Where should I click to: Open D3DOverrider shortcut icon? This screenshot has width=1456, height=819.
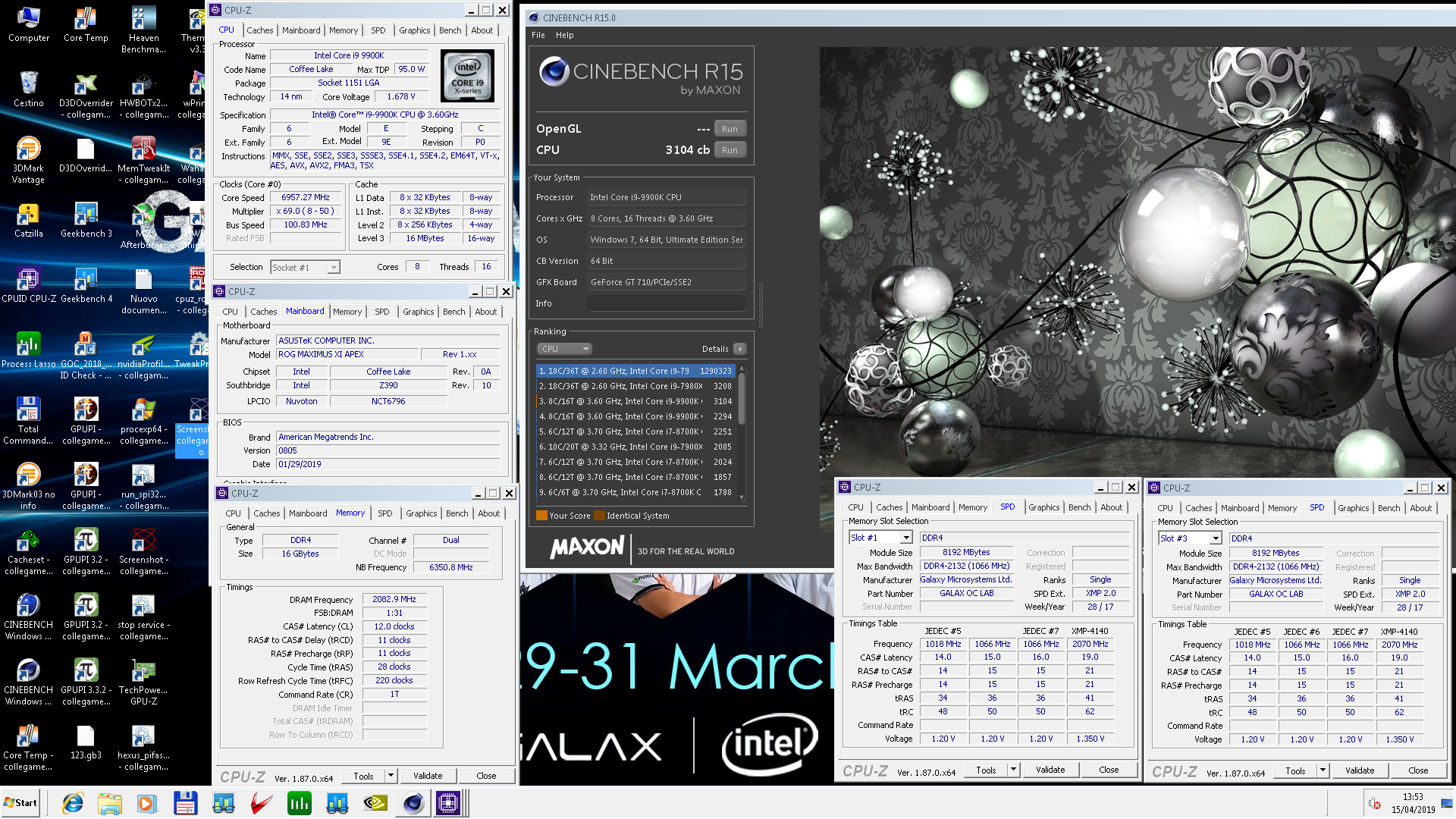pos(86,96)
